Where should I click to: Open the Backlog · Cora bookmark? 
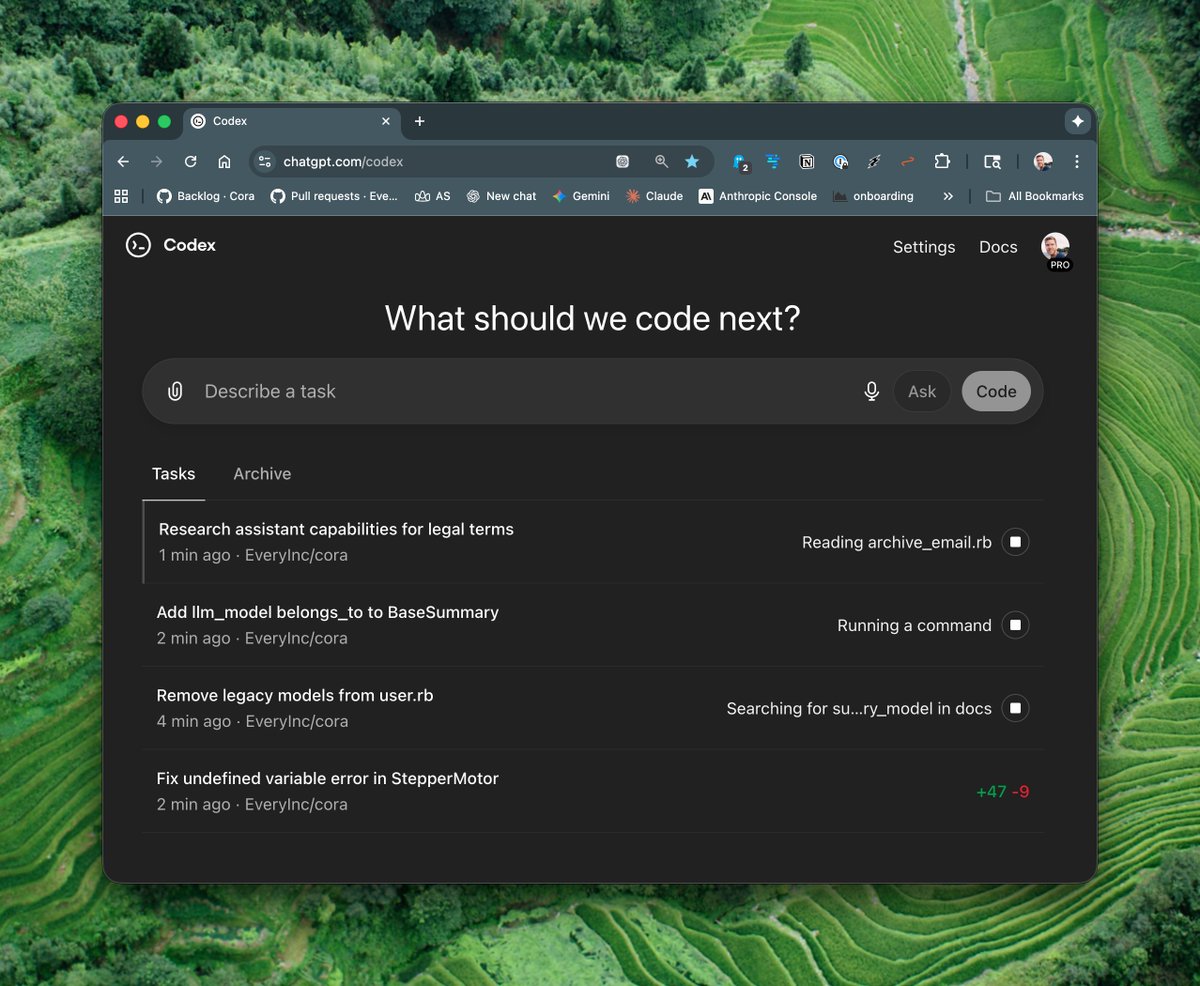click(206, 196)
